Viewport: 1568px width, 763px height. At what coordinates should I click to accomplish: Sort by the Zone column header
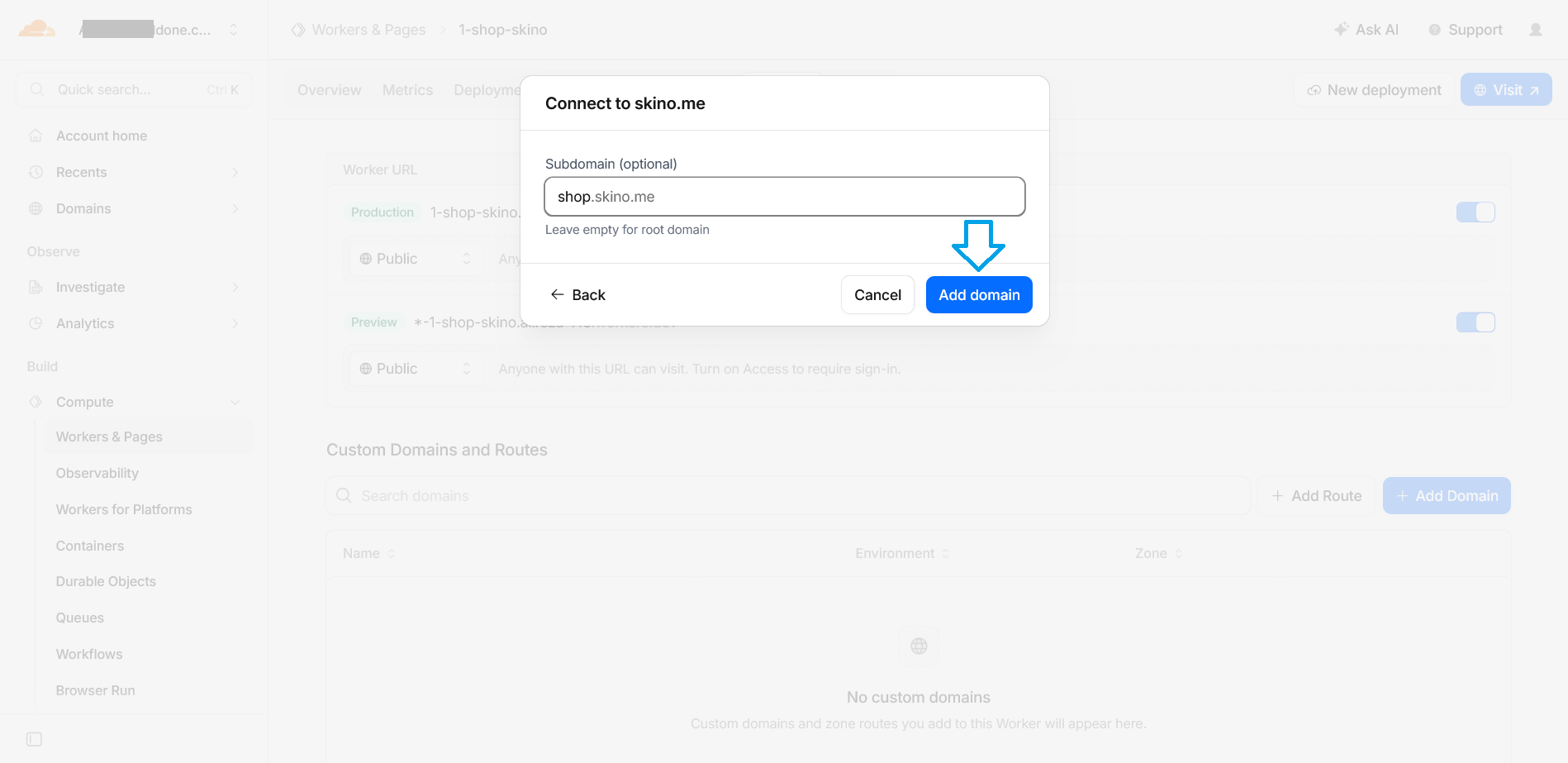1159,553
